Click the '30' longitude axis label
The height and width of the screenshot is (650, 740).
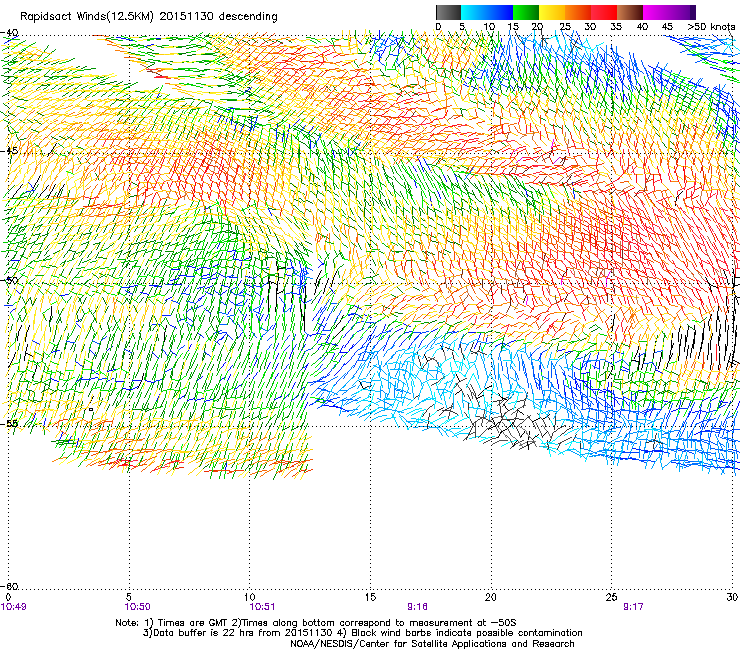click(732, 597)
